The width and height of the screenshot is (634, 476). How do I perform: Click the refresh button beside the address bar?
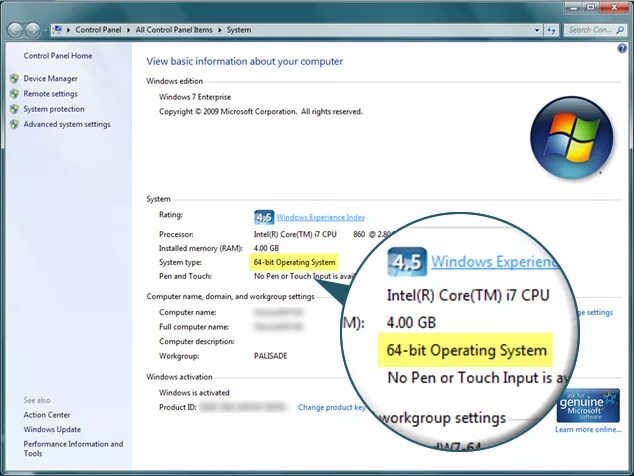tap(551, 30)
